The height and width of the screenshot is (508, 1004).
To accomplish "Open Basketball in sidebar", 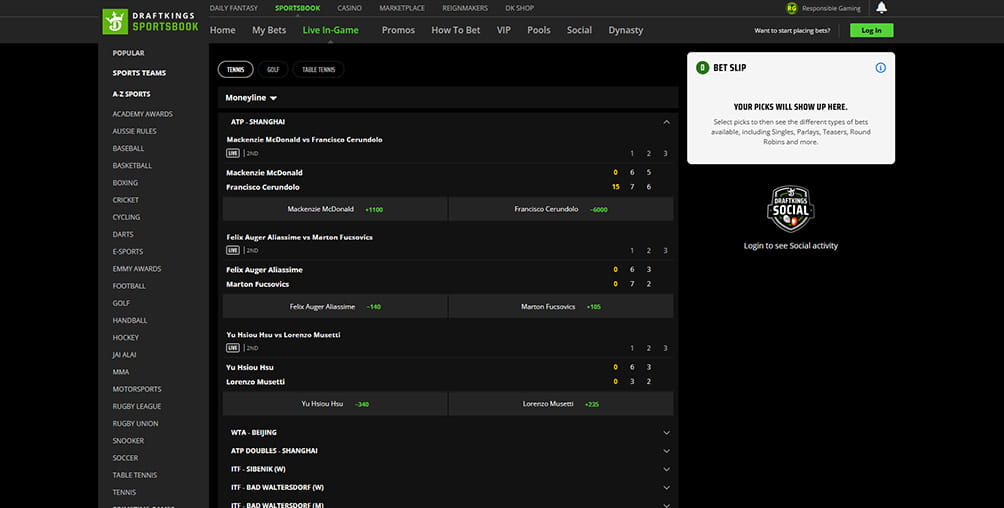I will (132, 166).
